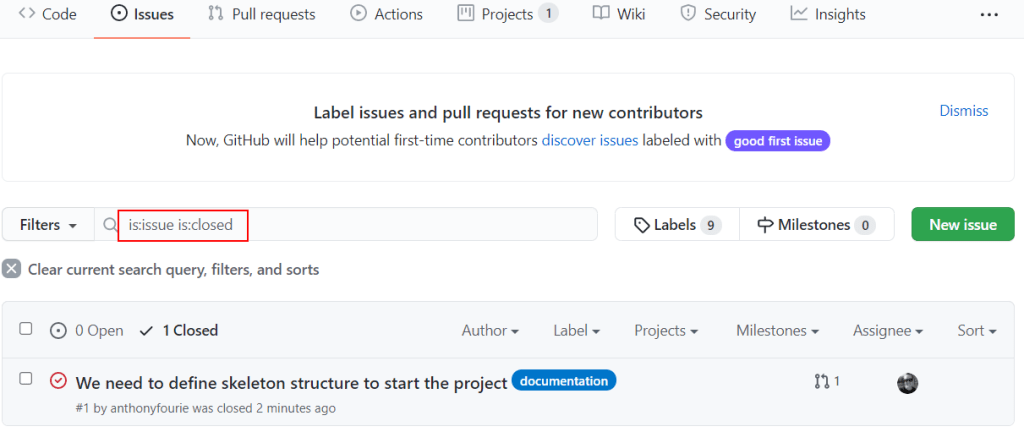
Task: Open the Actions tab
Action: (x=387, y=14)
